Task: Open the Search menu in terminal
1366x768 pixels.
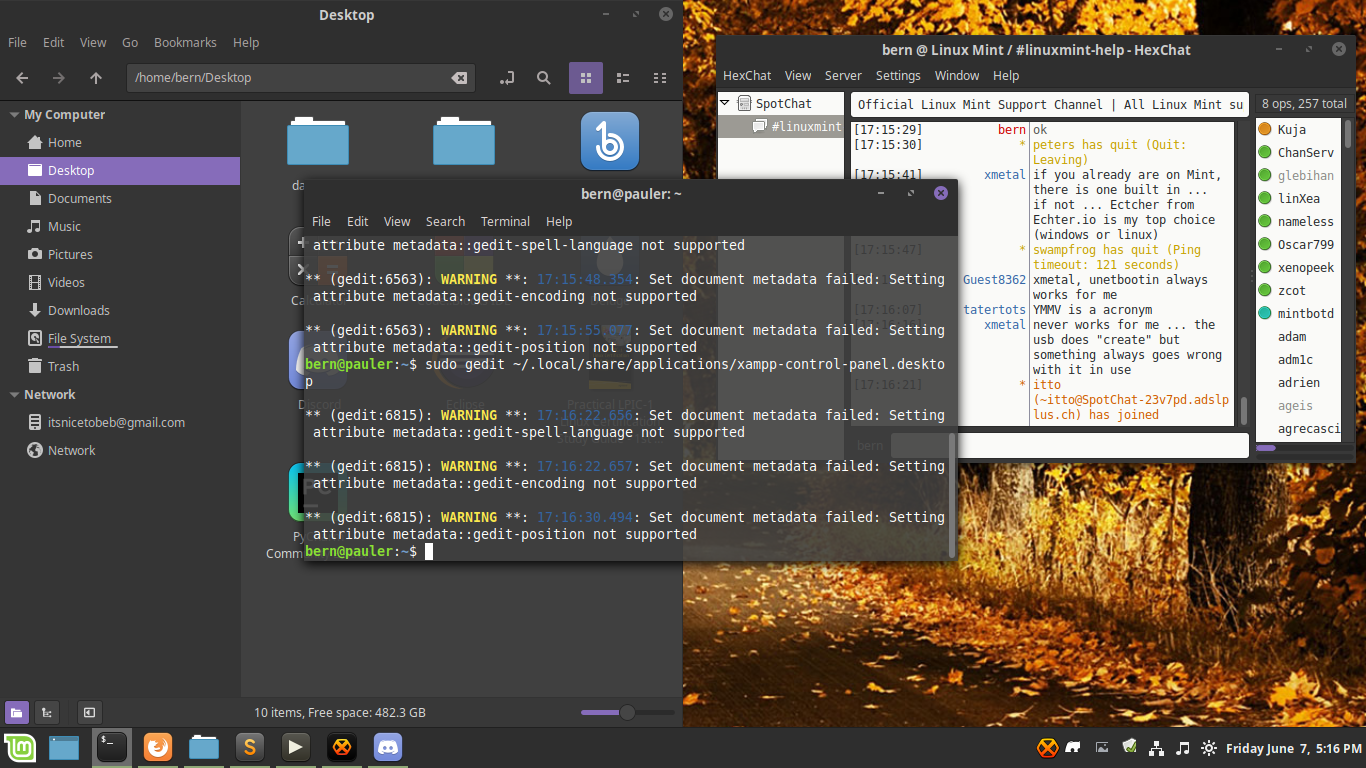Action: (x=445, y=222)
